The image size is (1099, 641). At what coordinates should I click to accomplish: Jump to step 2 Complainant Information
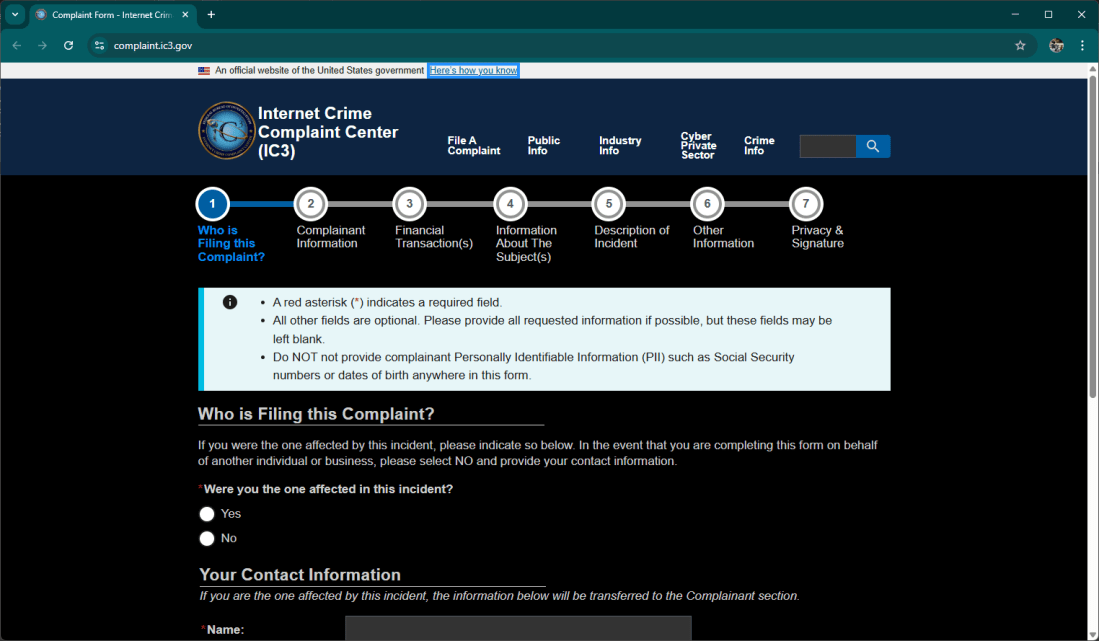point(311,205)
